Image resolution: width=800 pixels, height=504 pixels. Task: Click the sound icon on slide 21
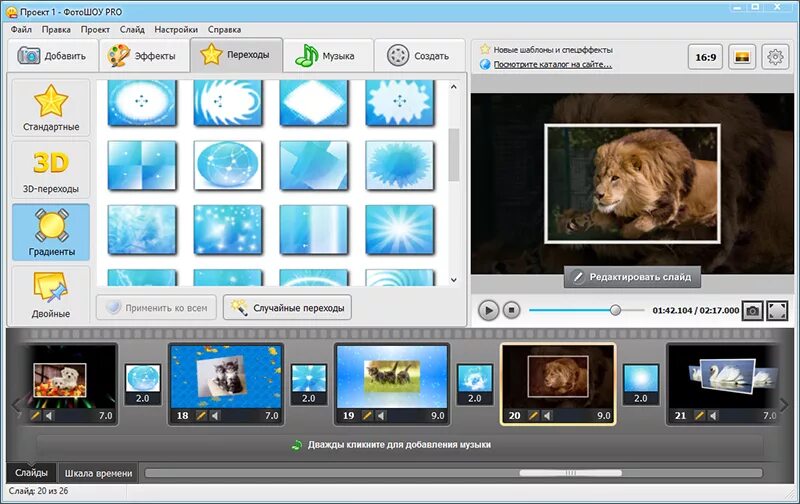coord(713,416)
